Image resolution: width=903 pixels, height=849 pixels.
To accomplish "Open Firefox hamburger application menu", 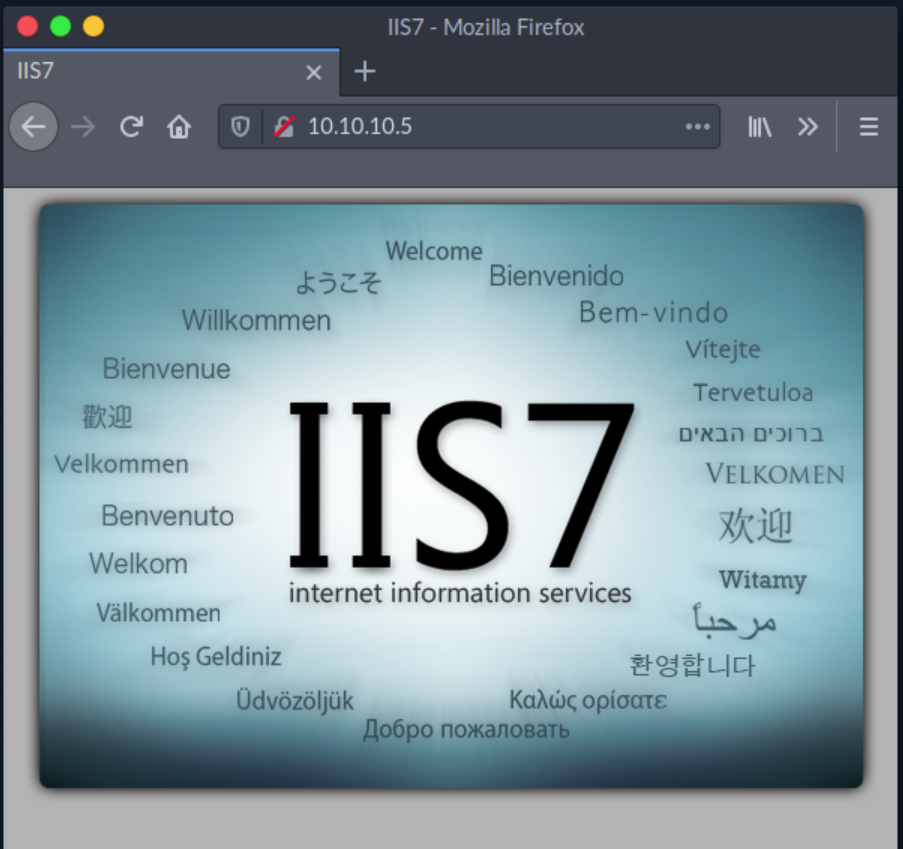I will click(x=868, y=127).
